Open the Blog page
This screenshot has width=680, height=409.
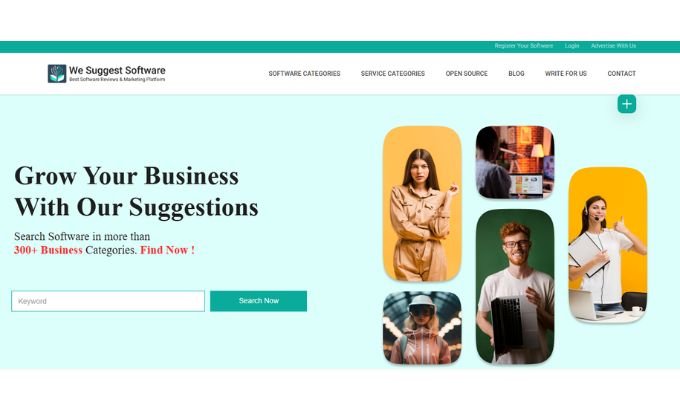[516, 74]
